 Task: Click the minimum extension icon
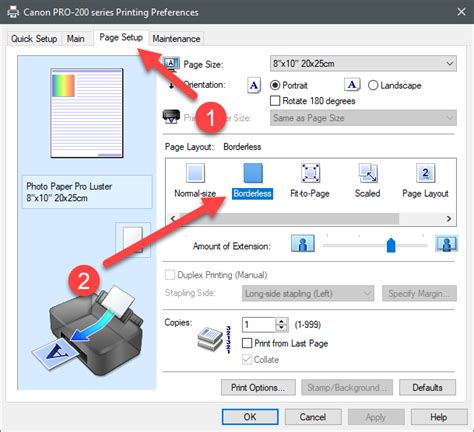[x=303, y=243]
